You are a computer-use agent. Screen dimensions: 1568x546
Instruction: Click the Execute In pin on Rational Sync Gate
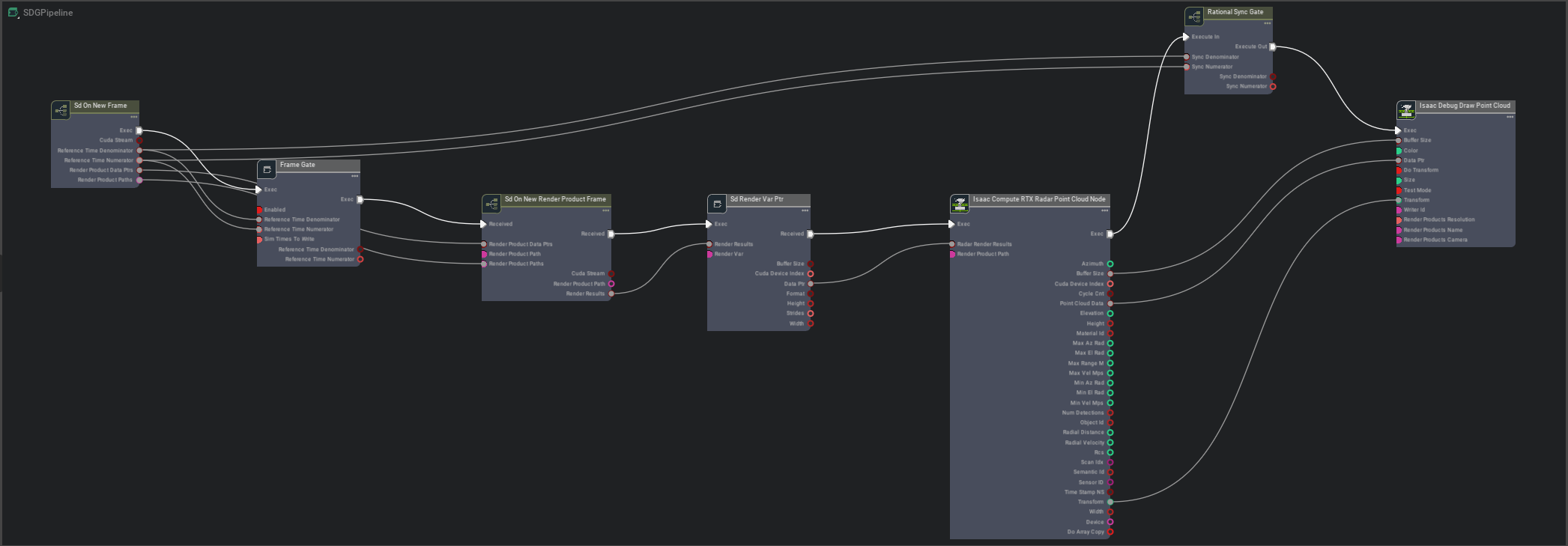(x=1186, y=37)
